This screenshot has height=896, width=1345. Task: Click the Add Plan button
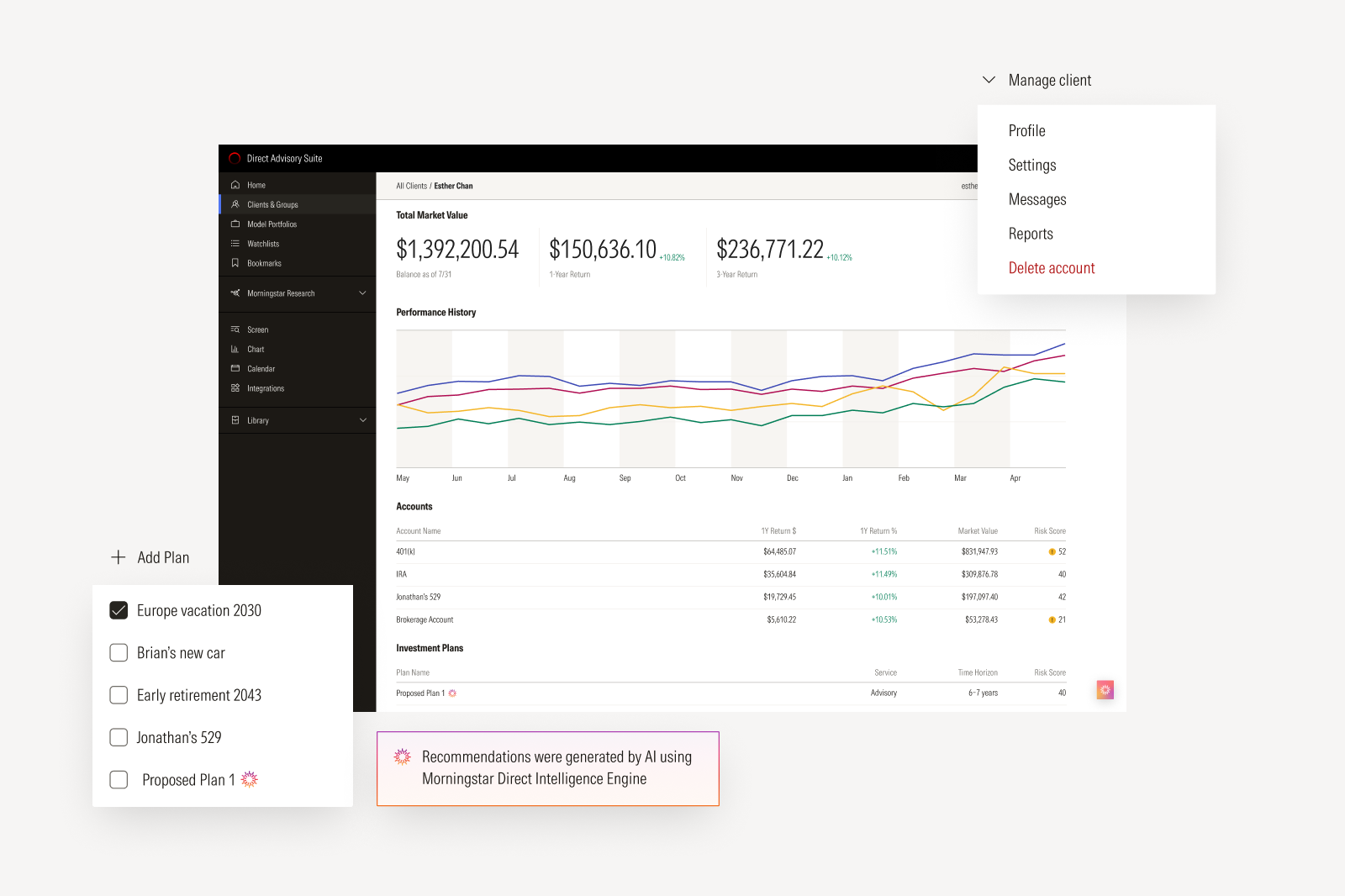pos(150,557)
